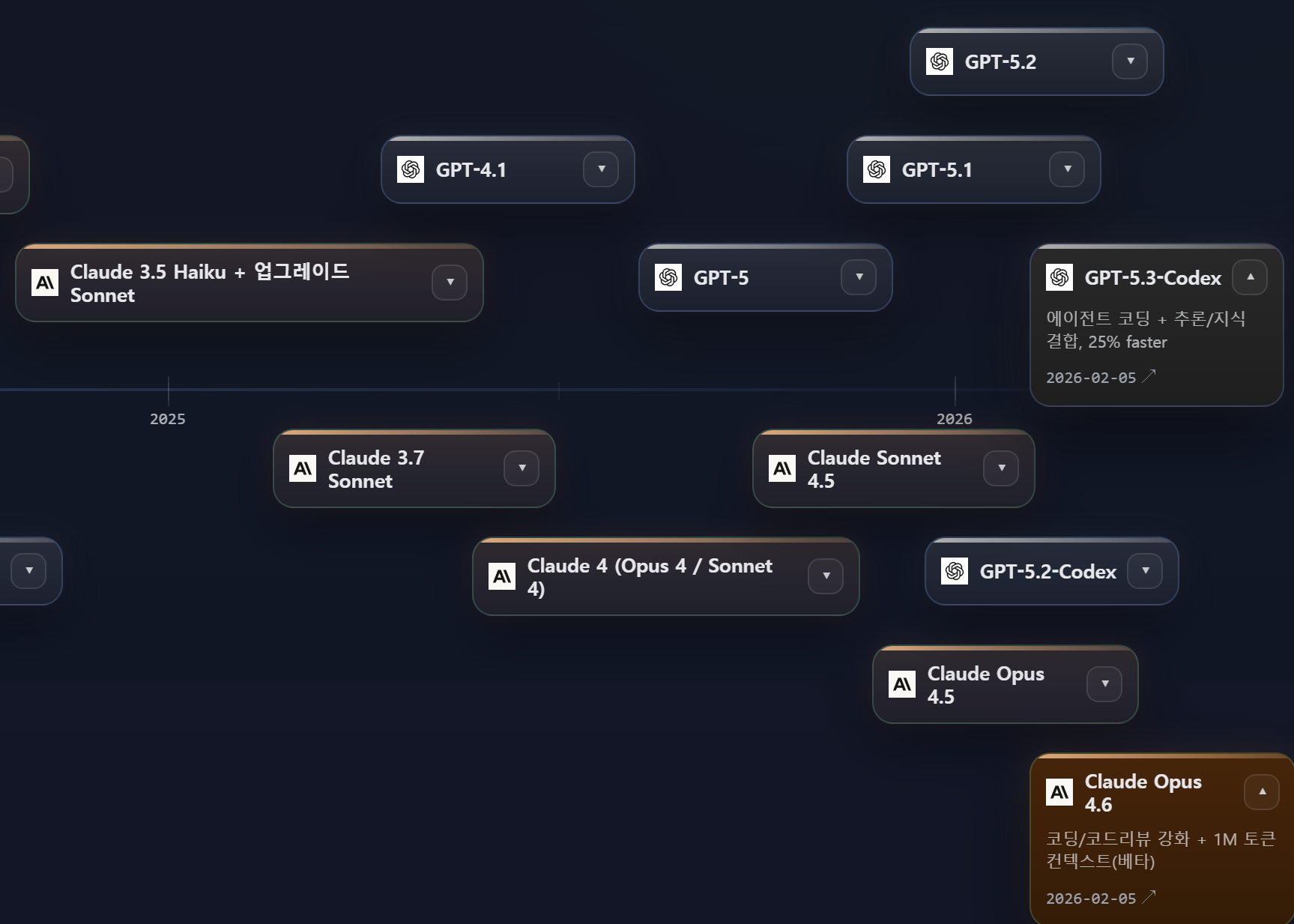Screen dimensions: 1294x924
Task: Collapse the Claude Opus 4.6 card
Action: point(1262,792)
